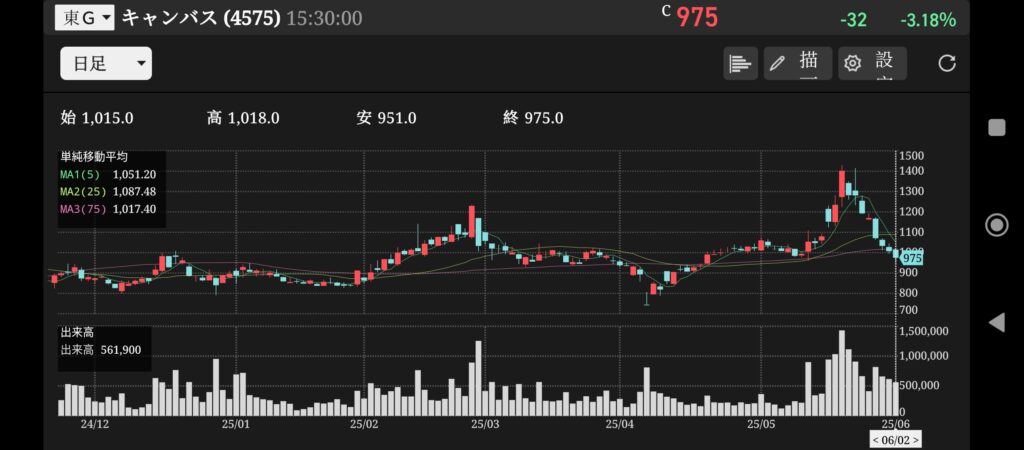The height and width of the screenshot is (450, 1024).
Task: Click the 975 price tag on axis
Action: (x=911, y=259)
